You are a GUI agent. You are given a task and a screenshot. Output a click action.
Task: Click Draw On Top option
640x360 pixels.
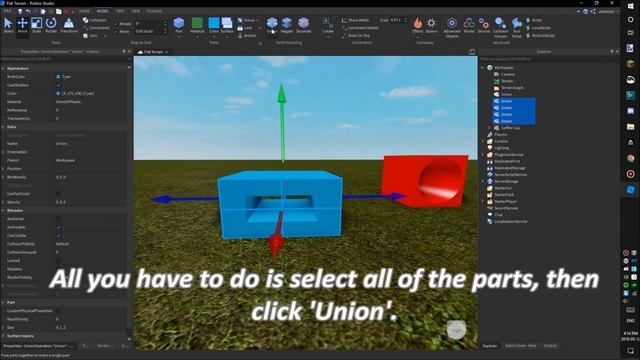pos(356,36)
